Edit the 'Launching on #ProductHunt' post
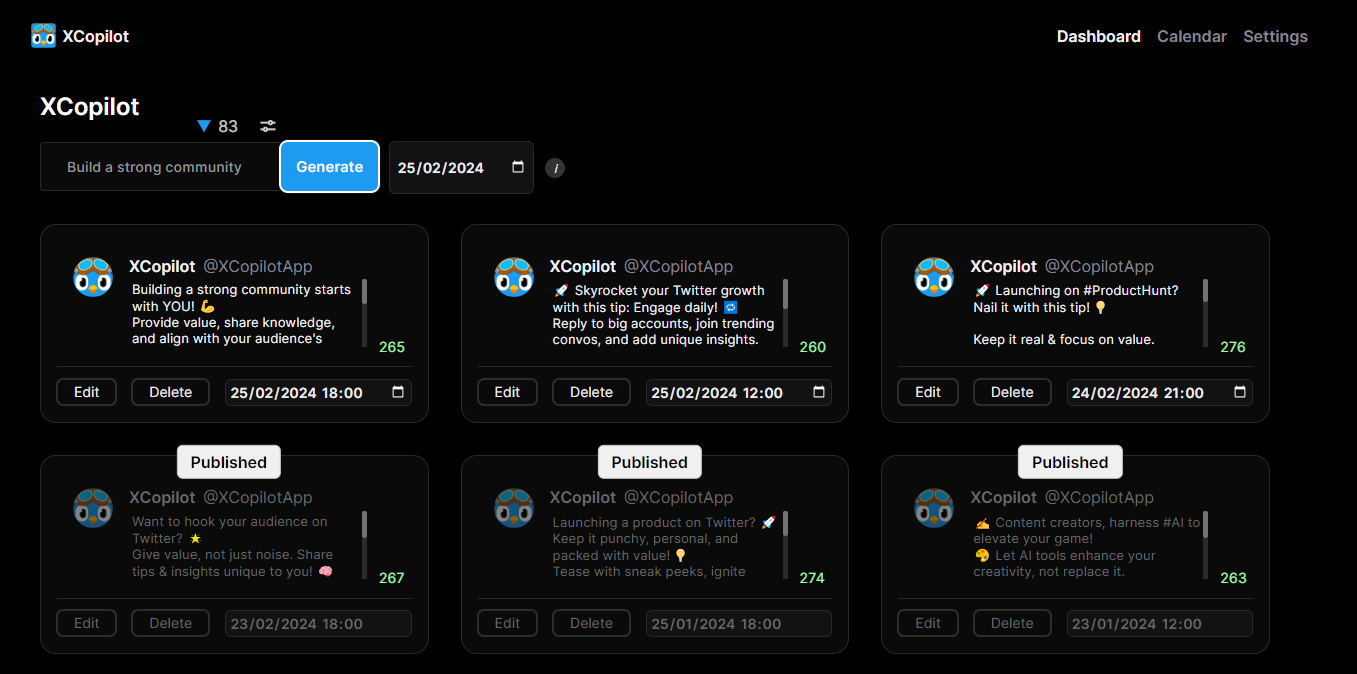 pos(928,392)
